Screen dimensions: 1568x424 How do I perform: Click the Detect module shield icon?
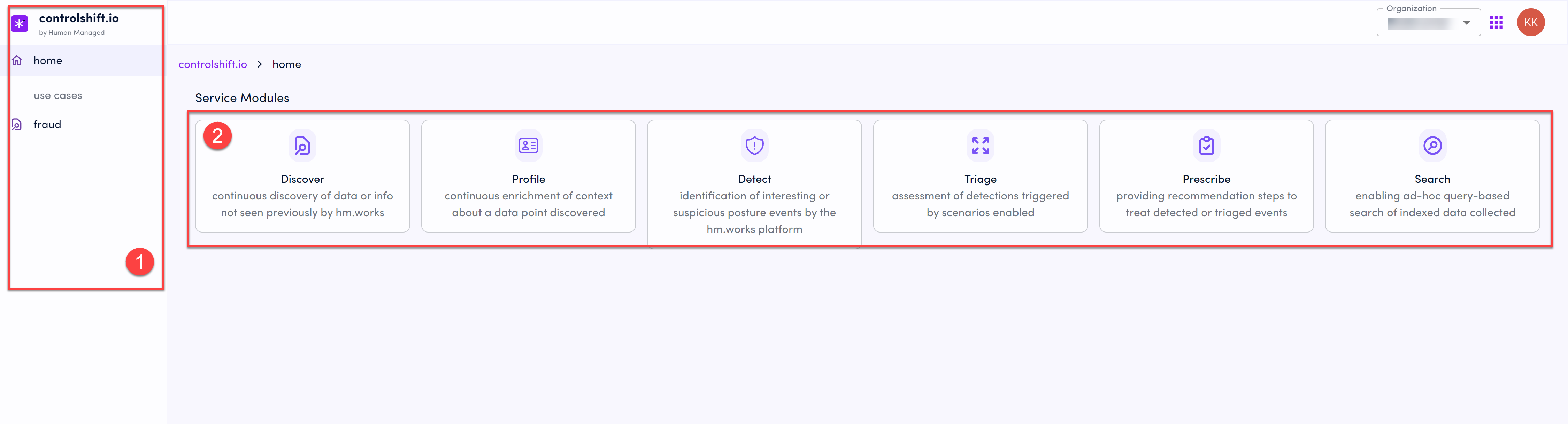click(754, 146)
